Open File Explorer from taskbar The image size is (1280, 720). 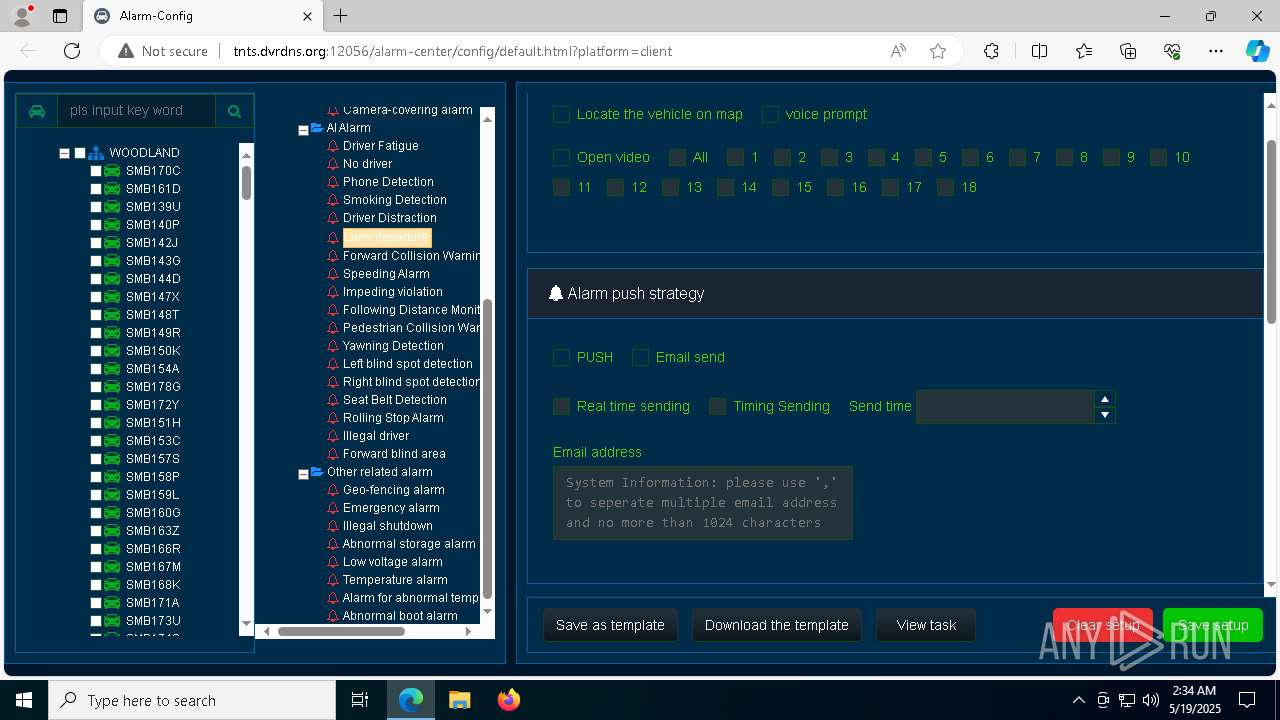tap(459, 700)
